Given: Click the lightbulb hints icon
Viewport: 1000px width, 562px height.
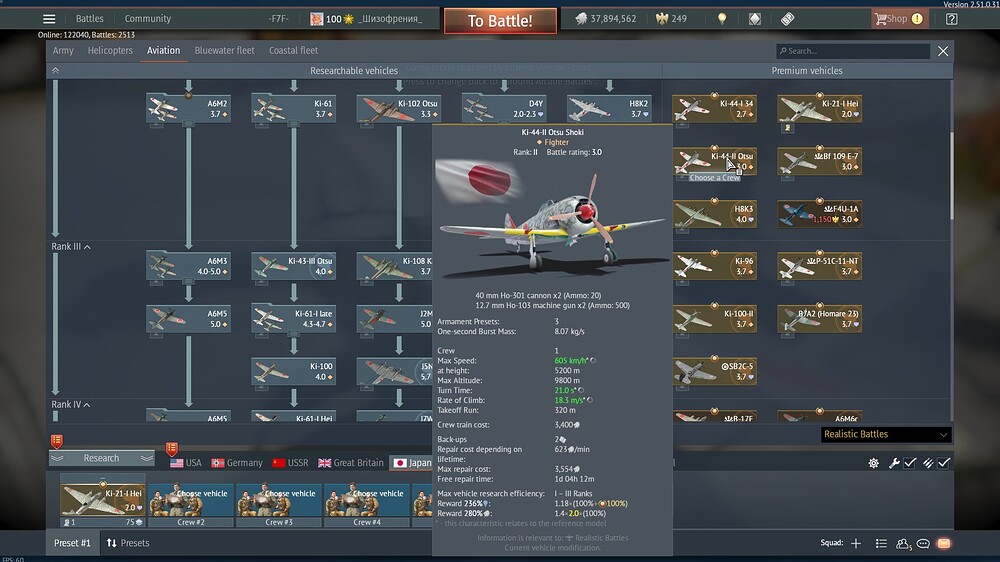Looking at the screenshot, I should click(x=722, y=19).
